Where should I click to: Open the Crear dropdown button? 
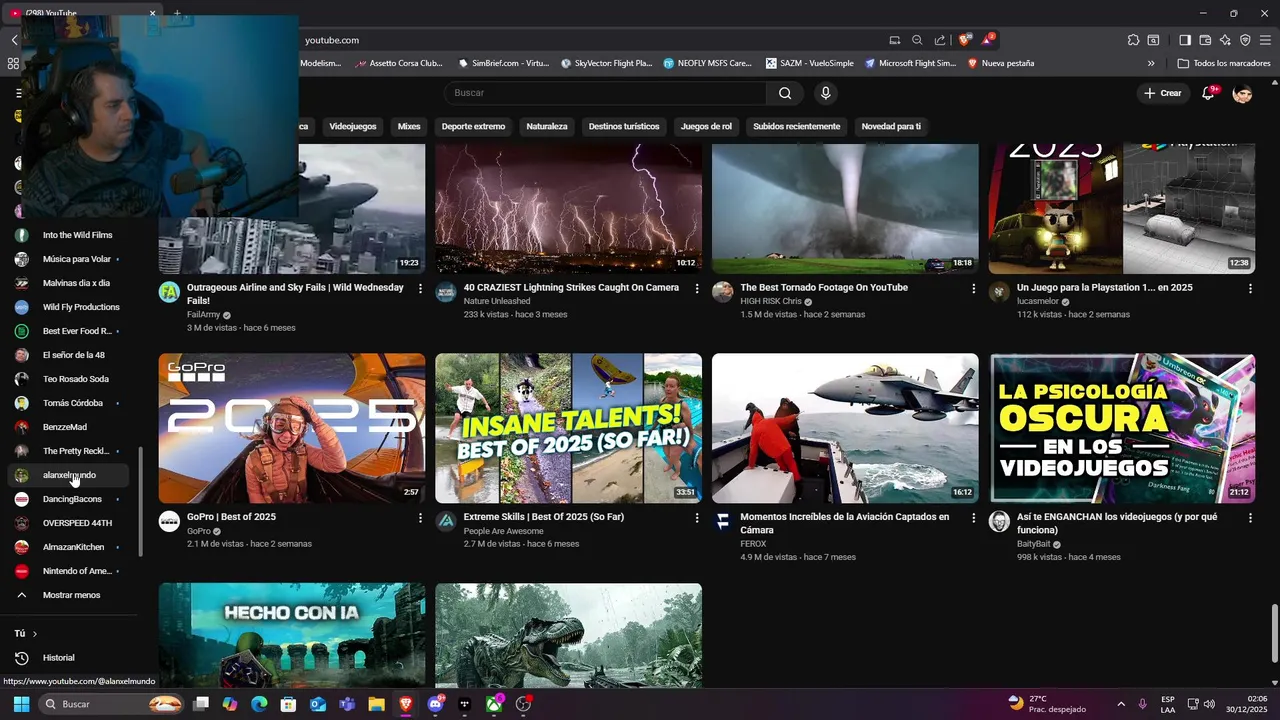1163,93
